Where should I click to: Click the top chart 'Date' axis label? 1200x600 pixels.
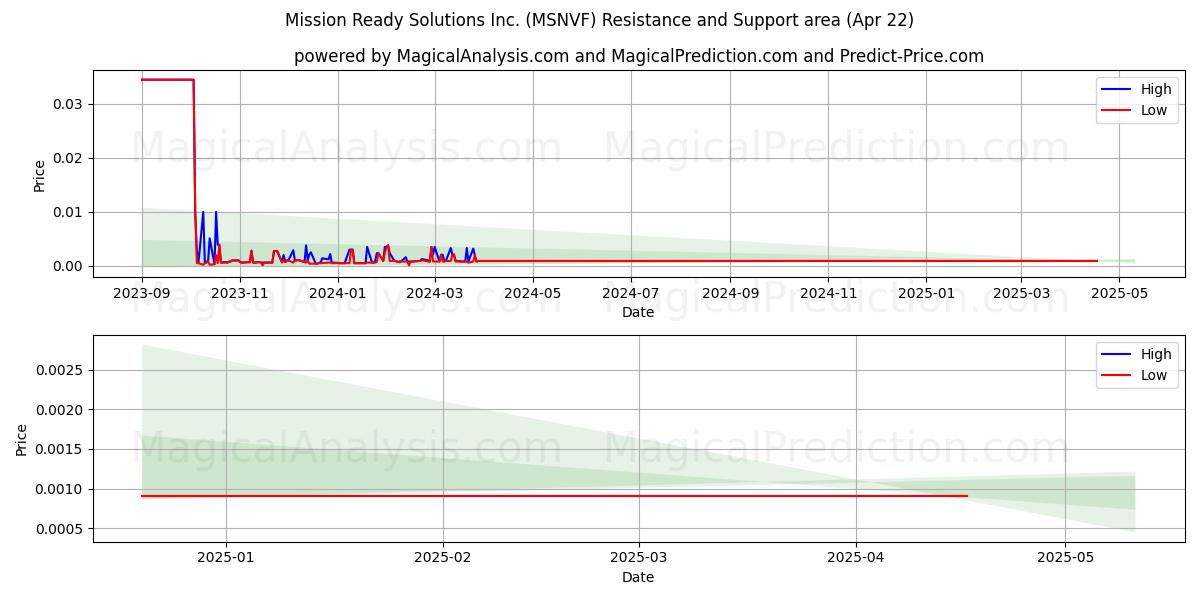tap(638, 312)
